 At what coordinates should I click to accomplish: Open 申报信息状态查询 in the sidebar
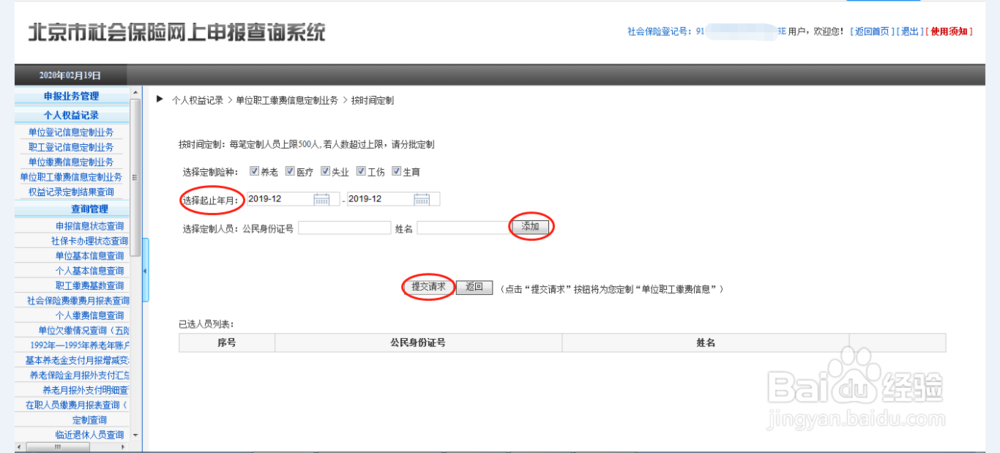click(x=90, y=226)
